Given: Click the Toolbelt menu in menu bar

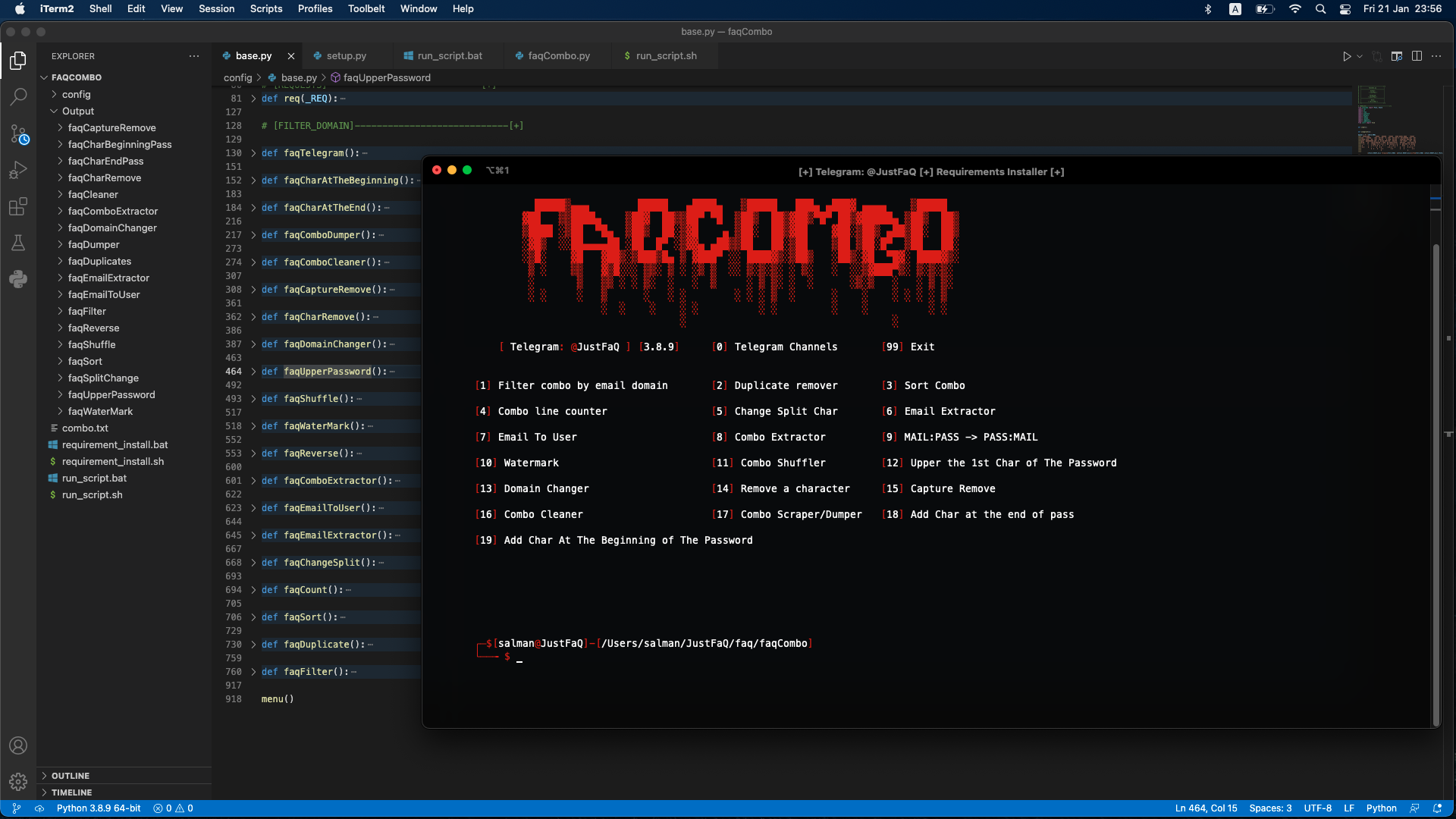Looking at the screenshot, I should click(365, 8).
